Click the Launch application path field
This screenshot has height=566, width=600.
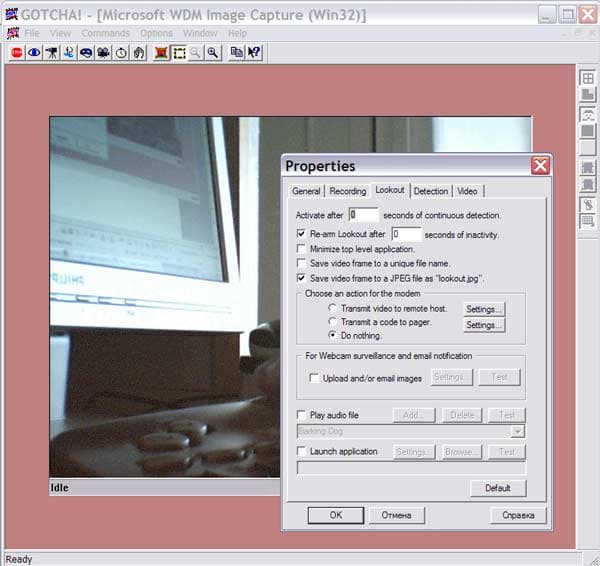point(411,468)
